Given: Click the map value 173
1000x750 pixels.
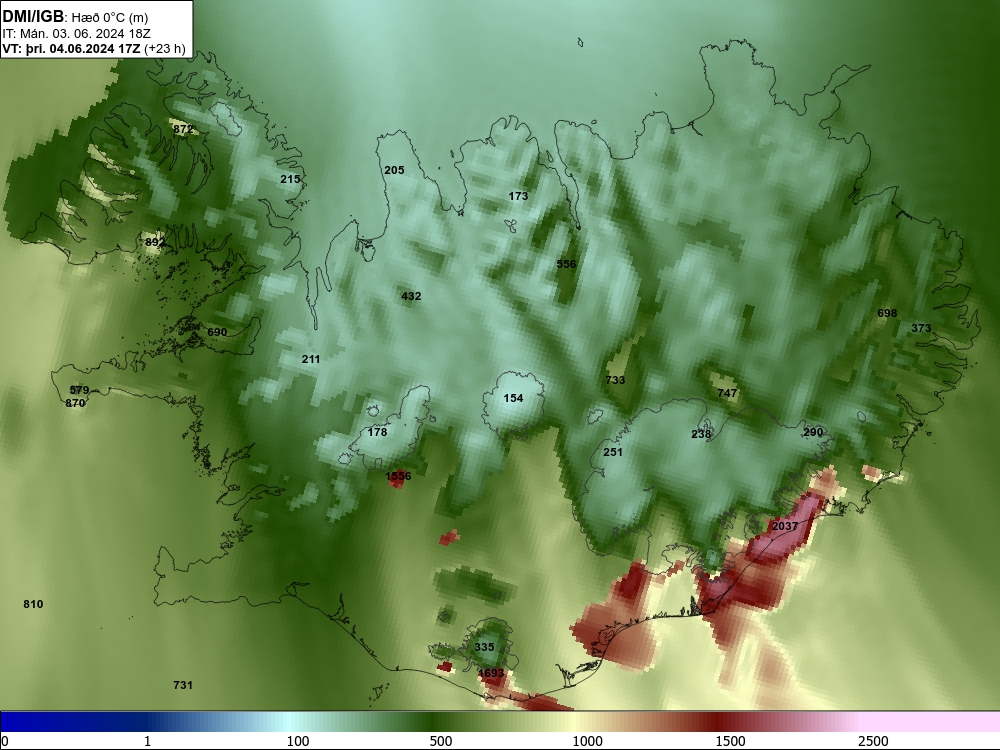Looking at the screenshot, I should click(x=518, y=196).
